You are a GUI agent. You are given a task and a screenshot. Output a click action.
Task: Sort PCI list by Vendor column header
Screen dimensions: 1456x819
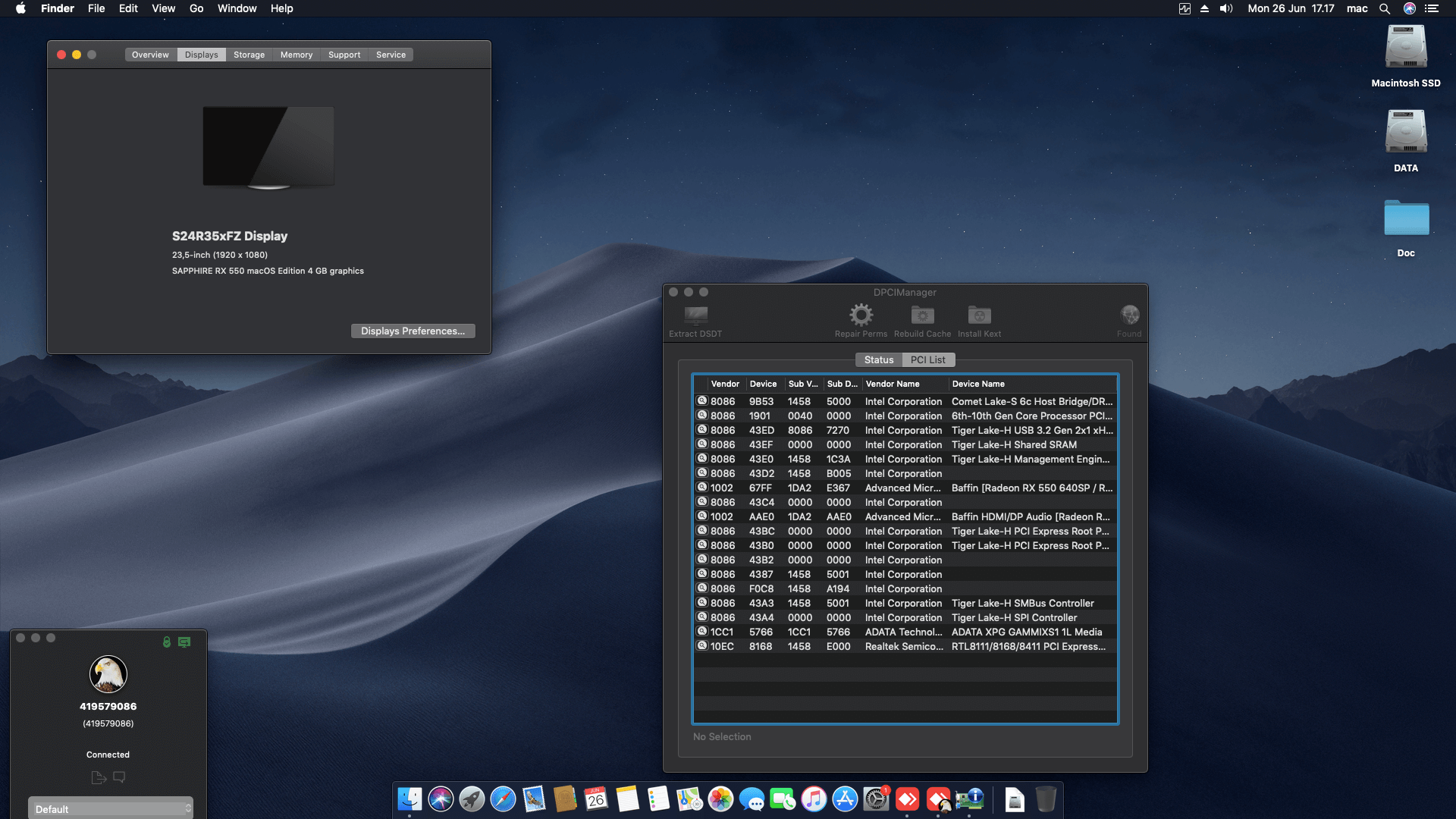725,384
